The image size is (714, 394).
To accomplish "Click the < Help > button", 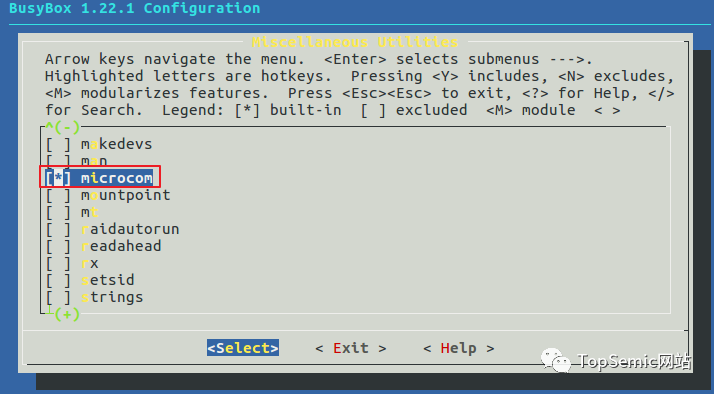I will (459, 348).
